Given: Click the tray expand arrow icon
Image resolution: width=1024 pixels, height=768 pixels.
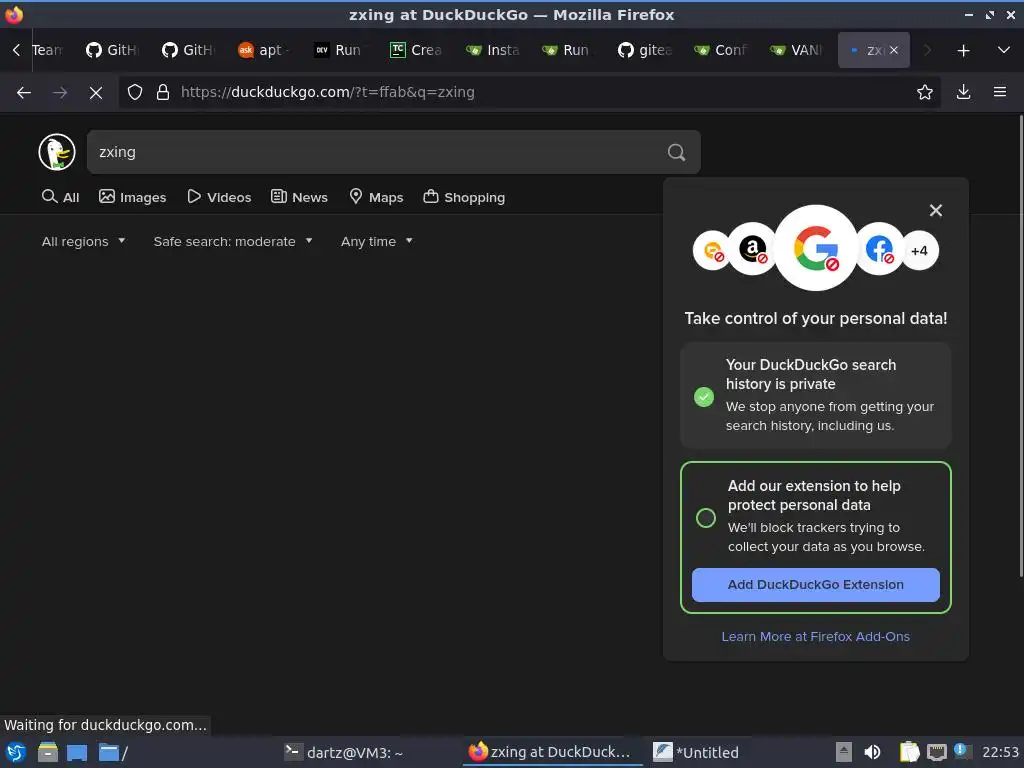Looking at the screenshot, I should (x=844, y=752).
